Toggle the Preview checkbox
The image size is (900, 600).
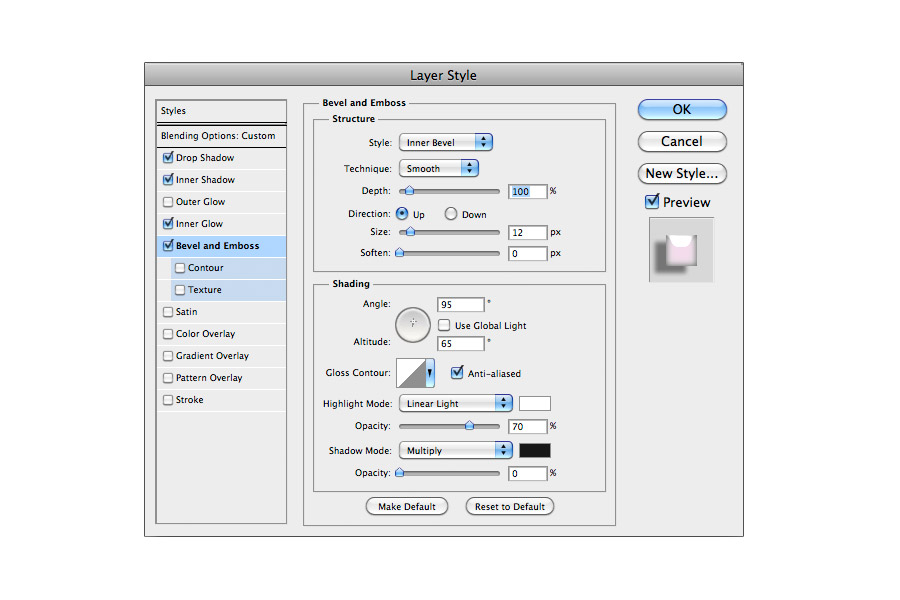[x=652, y=202]
